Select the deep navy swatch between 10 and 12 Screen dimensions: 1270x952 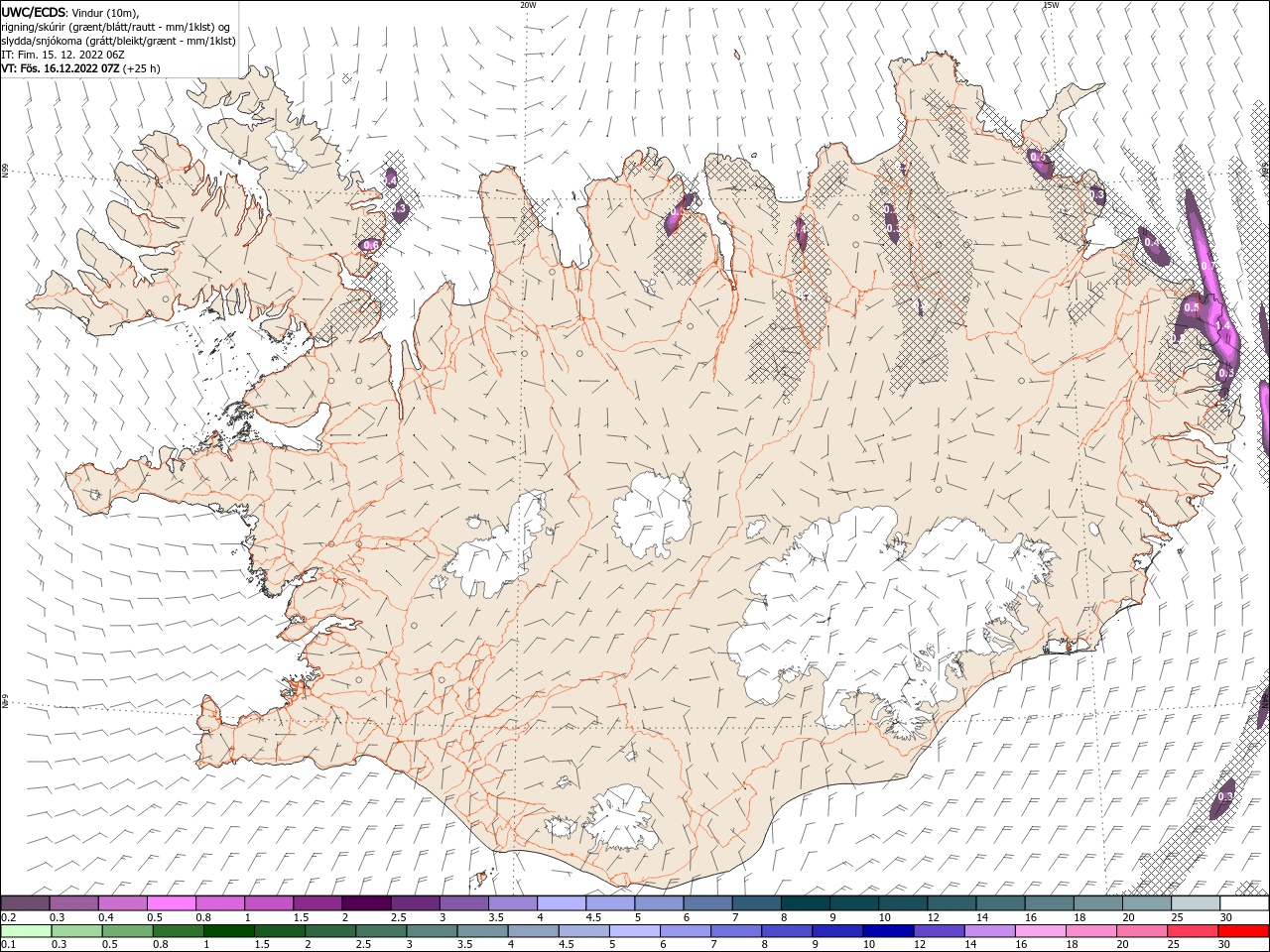888,931
